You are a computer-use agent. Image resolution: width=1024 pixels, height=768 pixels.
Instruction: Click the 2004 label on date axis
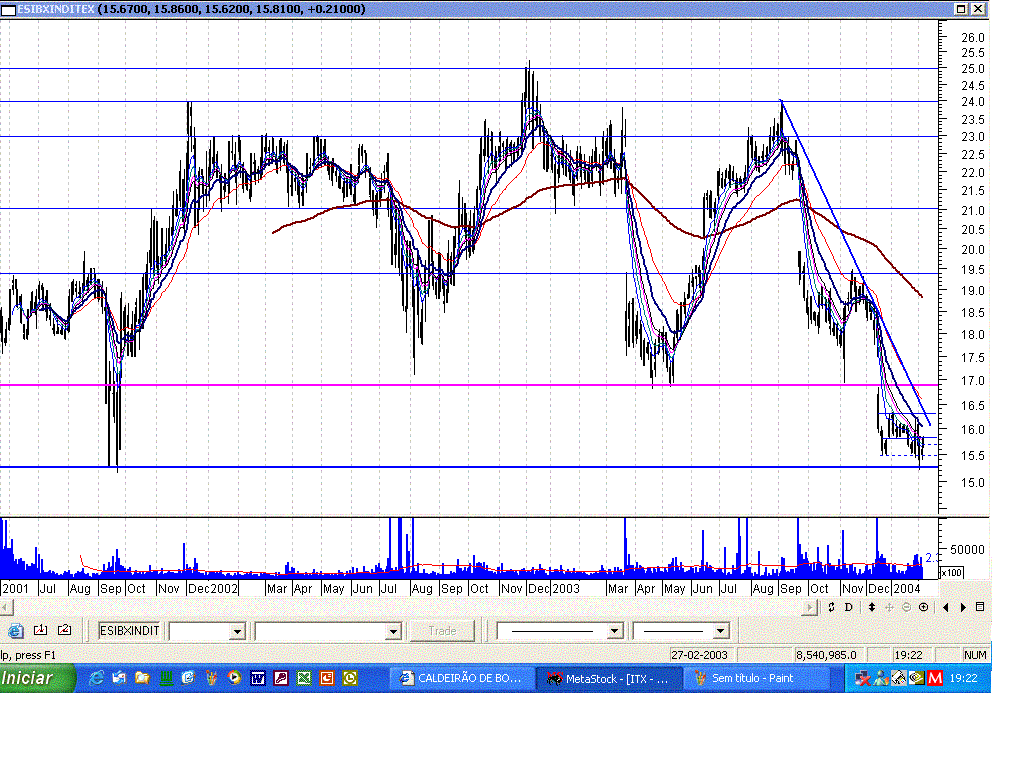[906, 588]
